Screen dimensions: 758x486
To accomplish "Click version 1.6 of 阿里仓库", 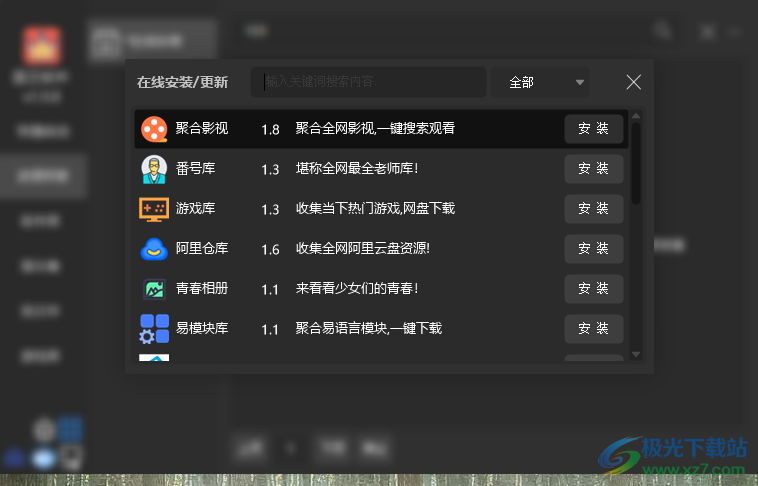I will (x=270, y=250).
